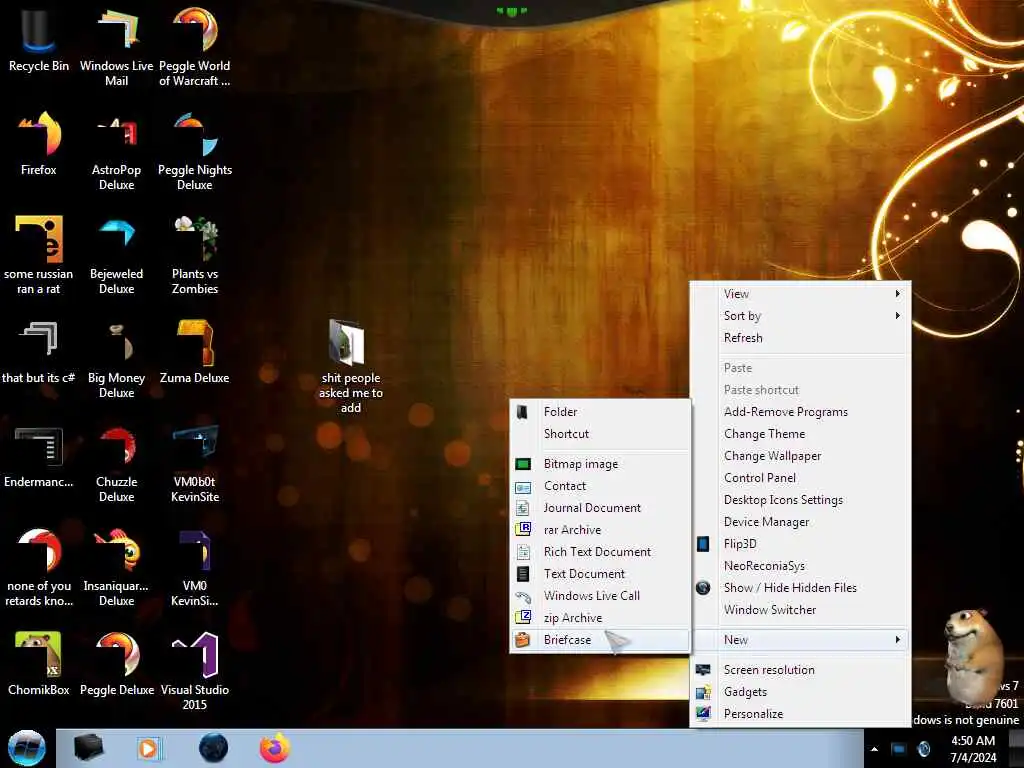Select the Visual Studio 2015 desktop icon
The image size is (1024, 768).
(195, 670)
